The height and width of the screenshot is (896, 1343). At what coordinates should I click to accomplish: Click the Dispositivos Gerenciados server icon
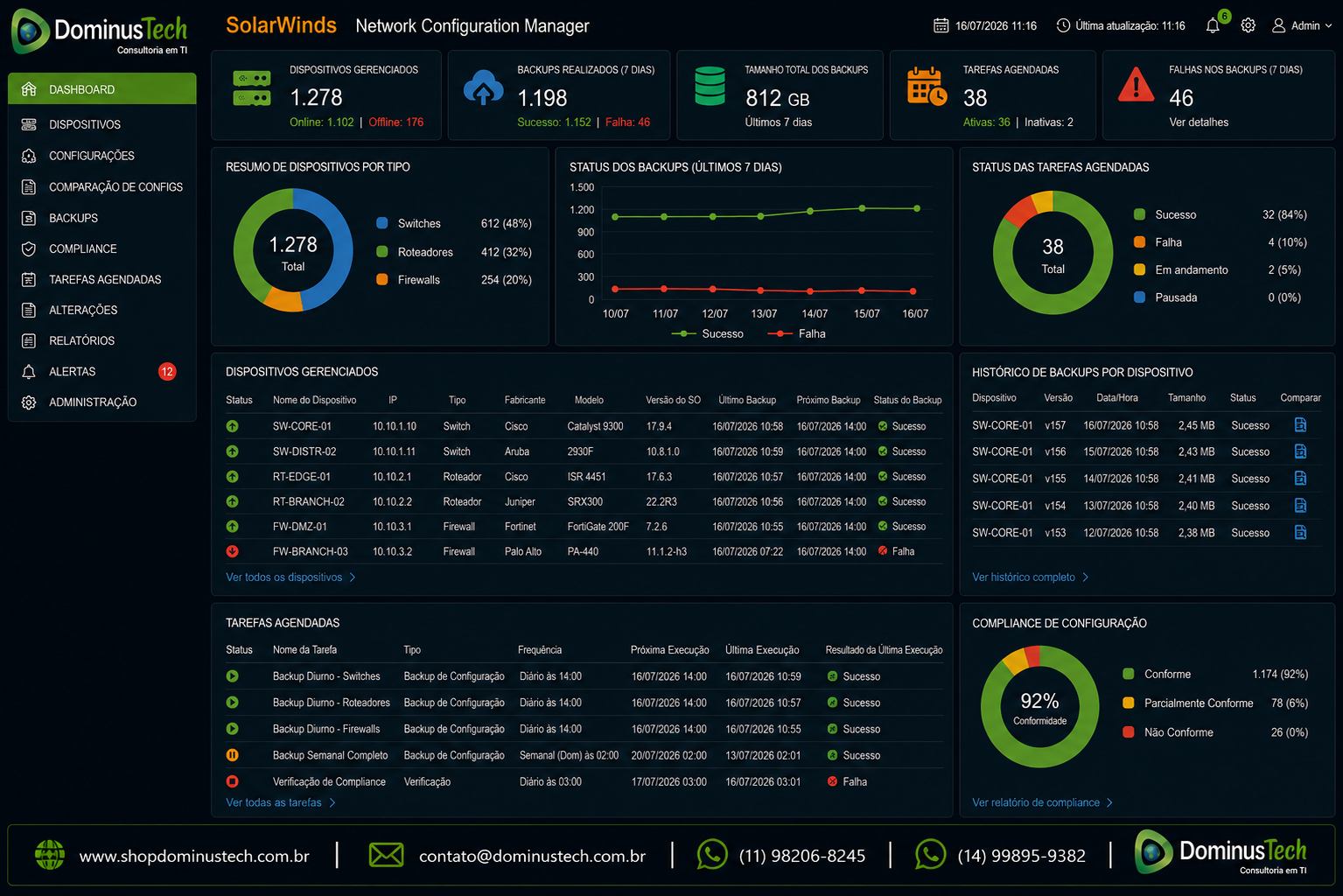(252, 88)
